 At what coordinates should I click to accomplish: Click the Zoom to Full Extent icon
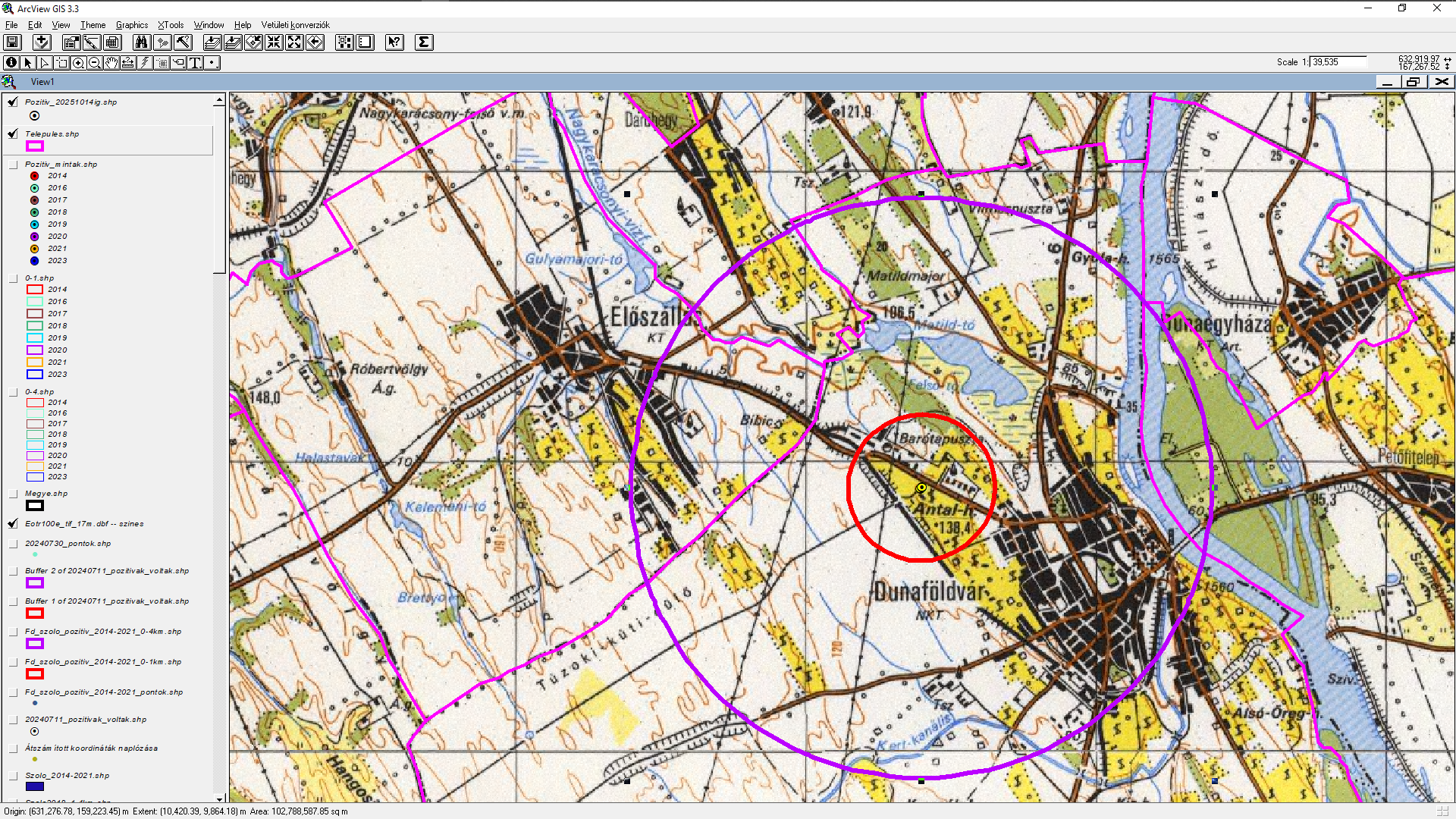coord(213,42)
